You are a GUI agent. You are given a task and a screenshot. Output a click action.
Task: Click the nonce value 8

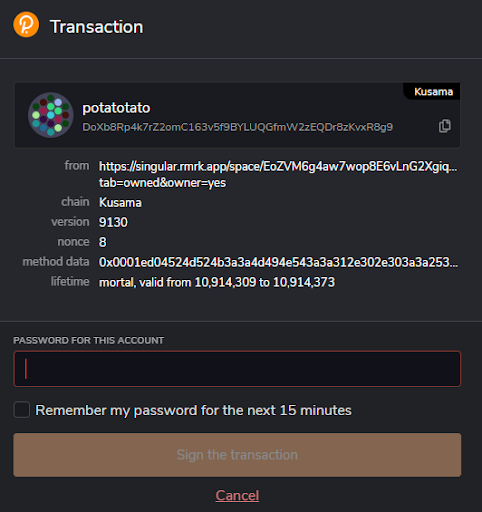pos(102,242)
